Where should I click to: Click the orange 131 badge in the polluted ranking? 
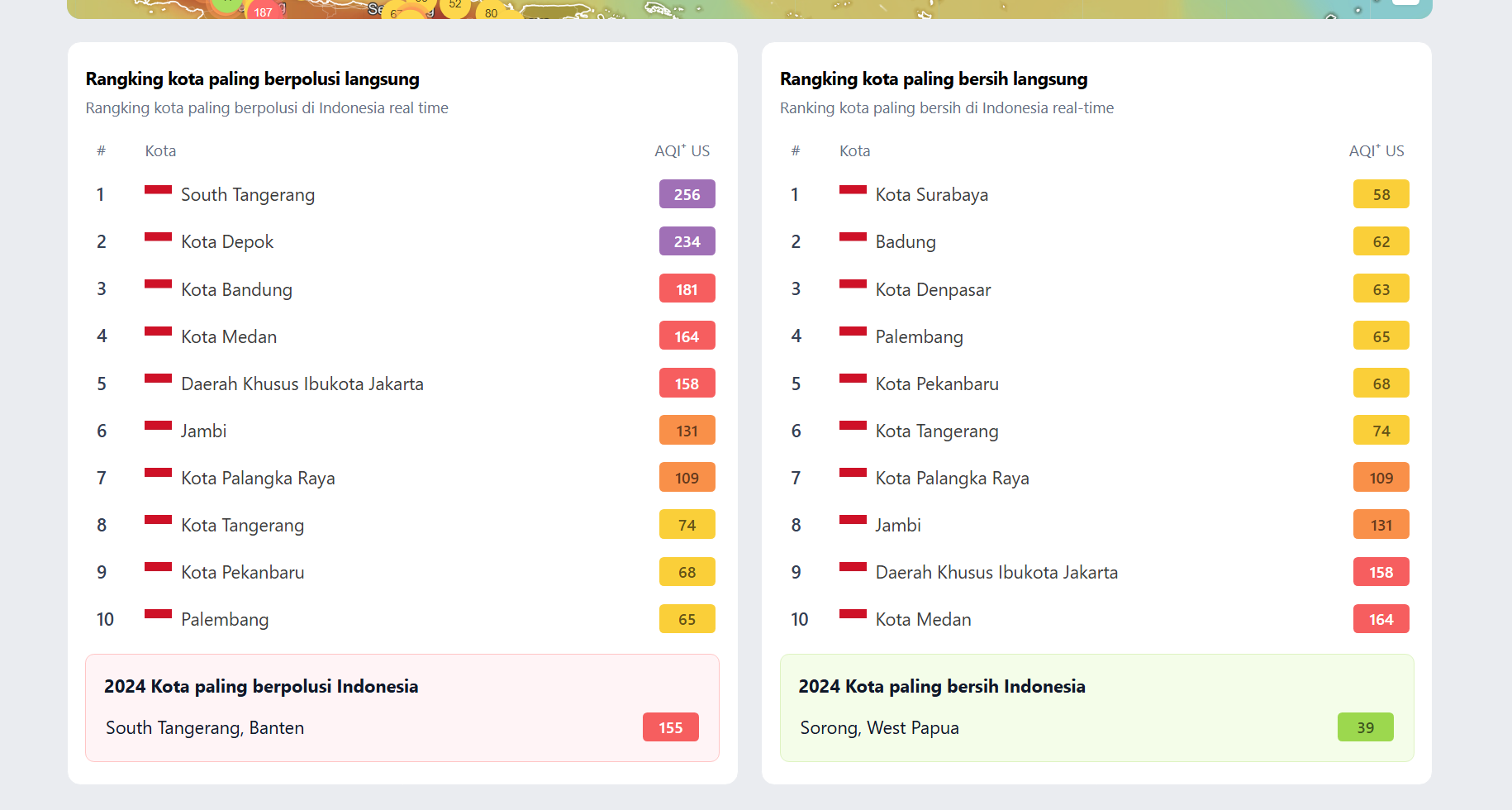tap(687, 431)
